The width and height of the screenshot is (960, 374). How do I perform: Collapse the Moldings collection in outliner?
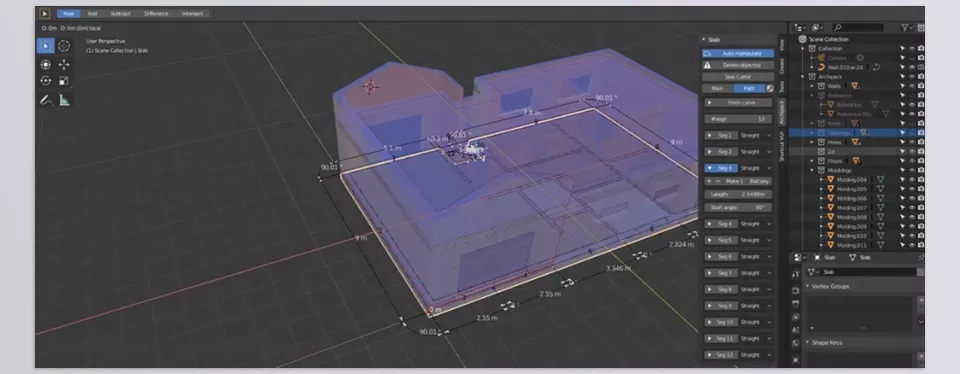pos(812,170)
